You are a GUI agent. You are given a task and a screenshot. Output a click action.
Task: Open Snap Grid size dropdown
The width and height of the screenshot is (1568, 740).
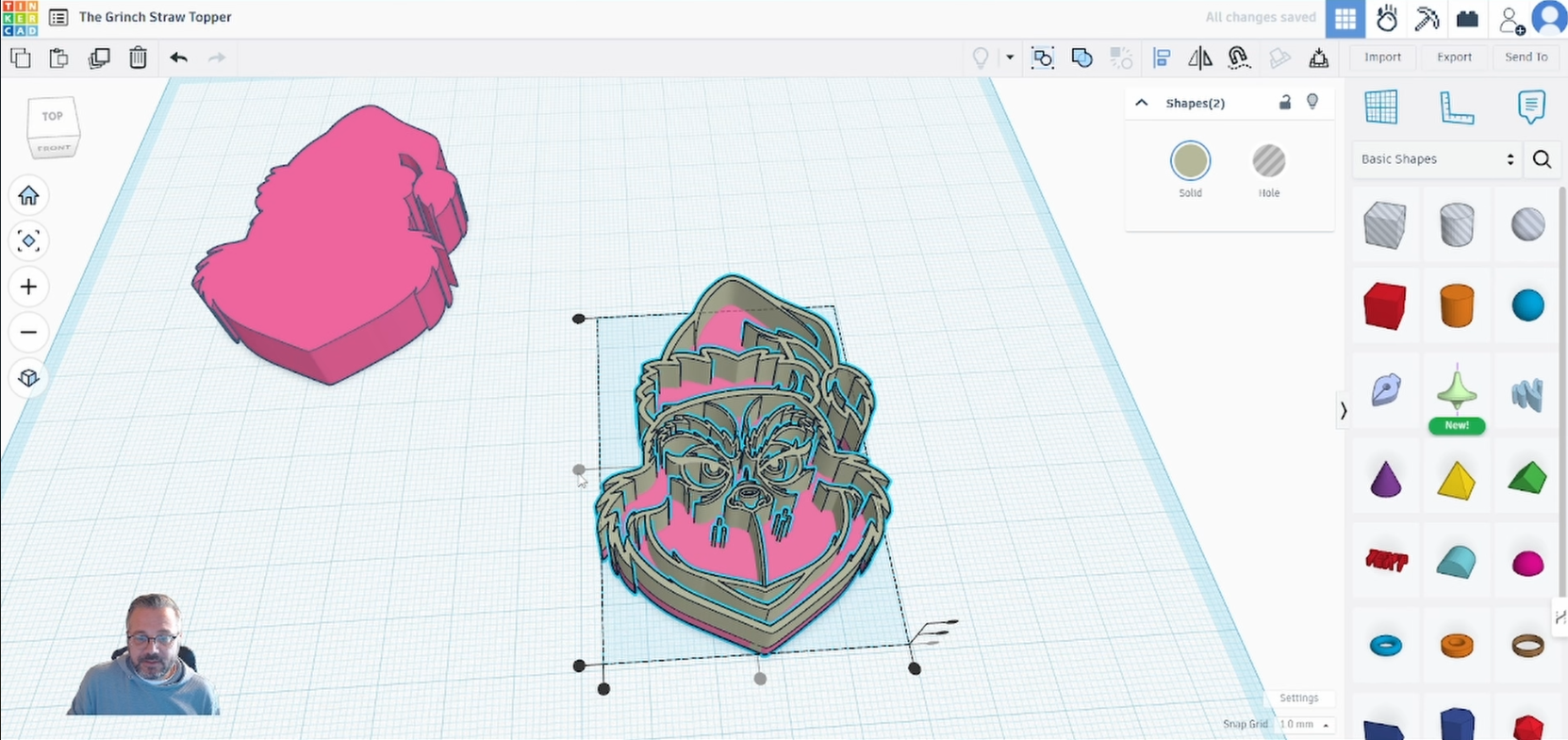(1305, 724)
